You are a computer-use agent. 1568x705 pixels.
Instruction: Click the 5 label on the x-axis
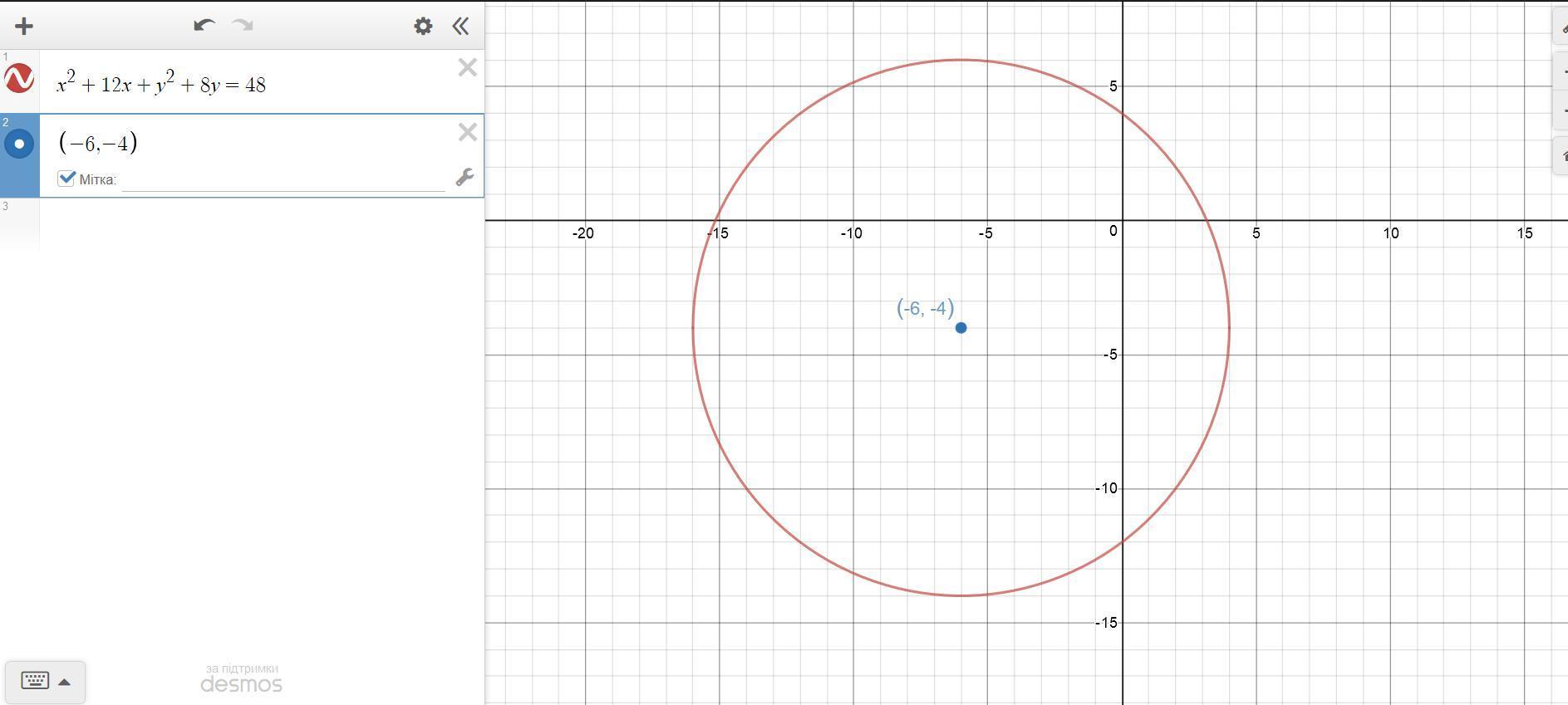[1256, 233]
